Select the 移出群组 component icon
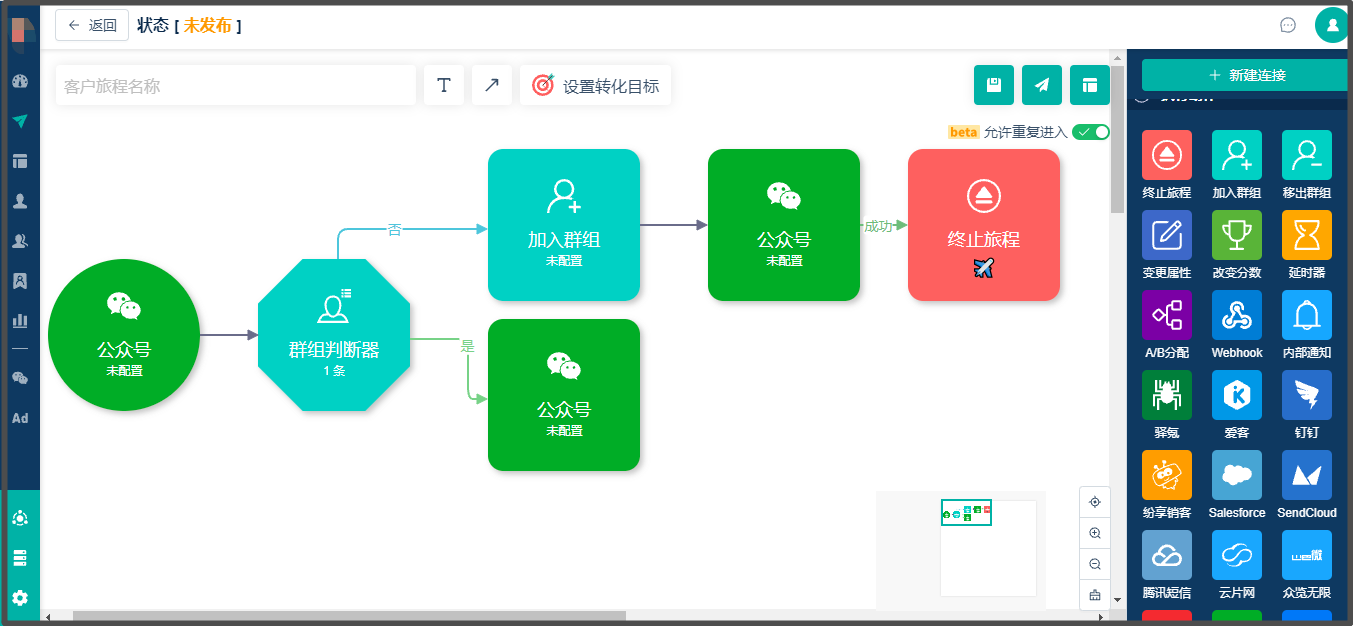1353x626 pixels. click(1307, 155)
